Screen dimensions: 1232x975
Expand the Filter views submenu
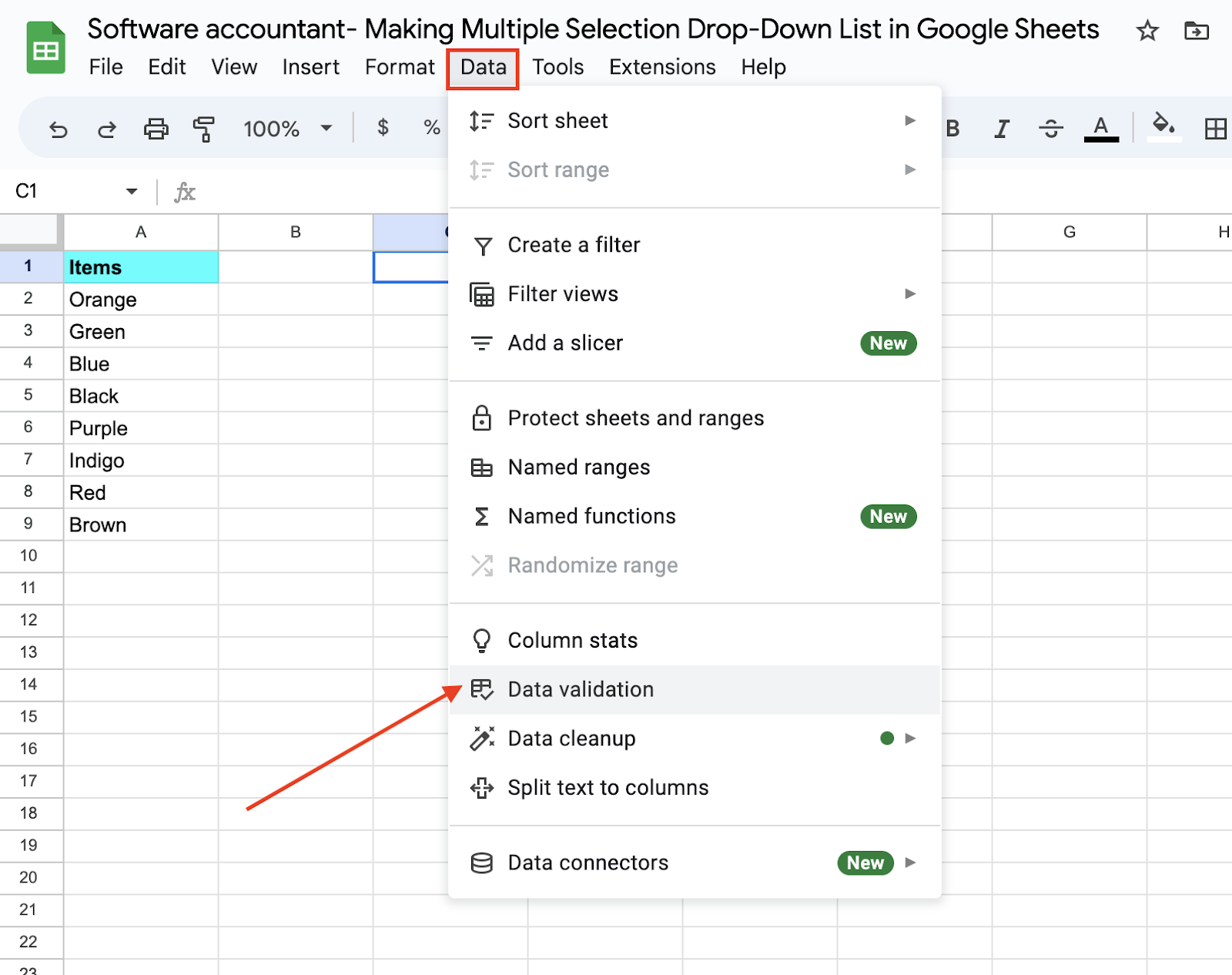pyautogui.click(x=695, y=294)
